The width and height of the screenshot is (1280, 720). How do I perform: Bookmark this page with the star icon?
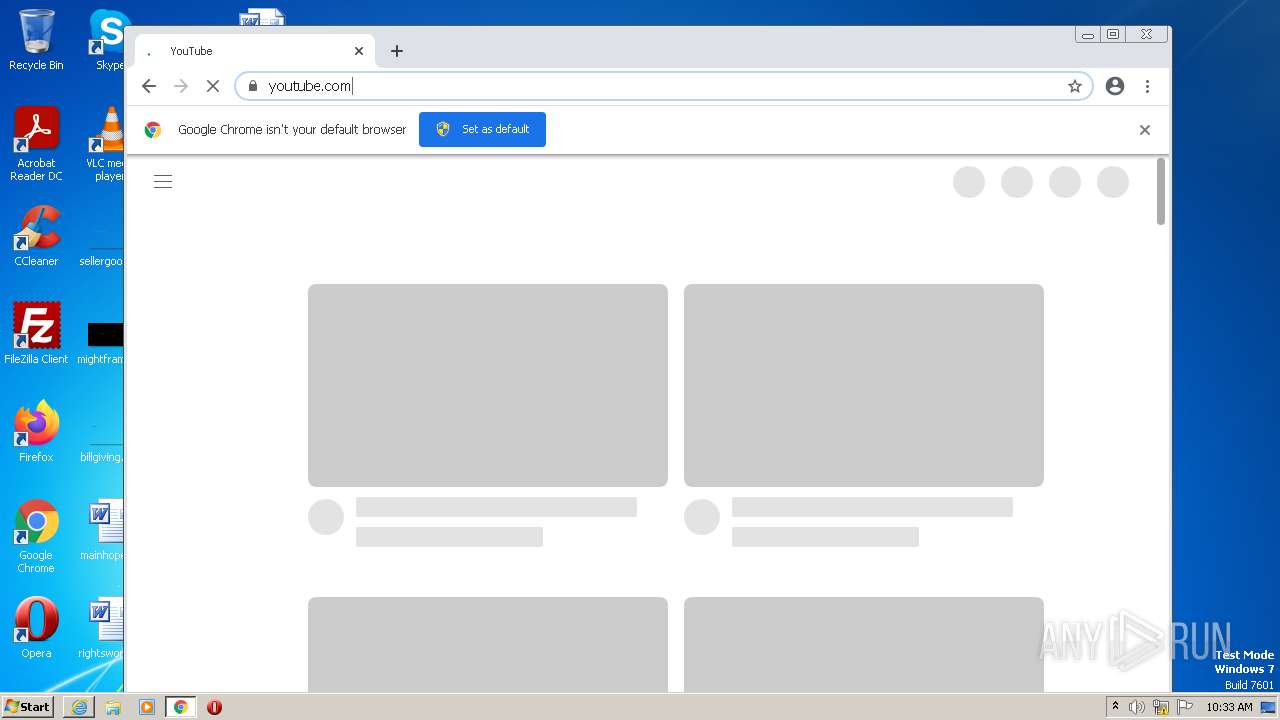point(1075,86)
